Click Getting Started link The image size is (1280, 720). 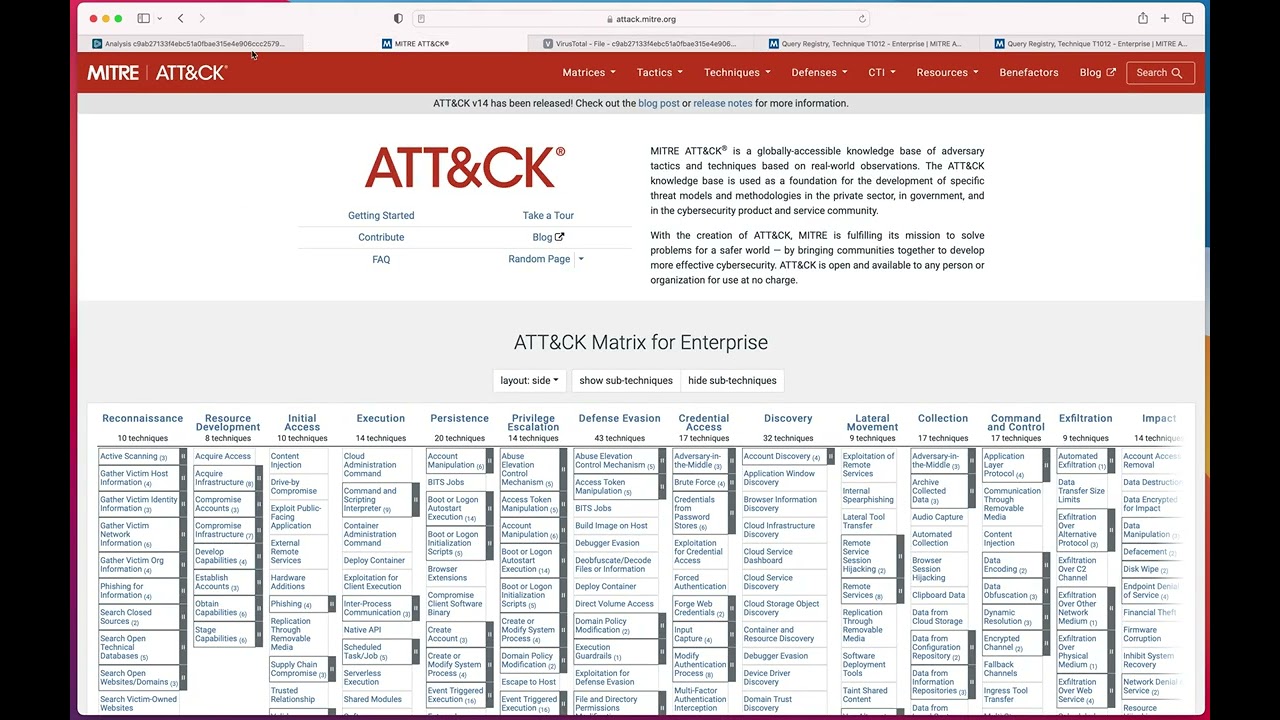[381, 215]
